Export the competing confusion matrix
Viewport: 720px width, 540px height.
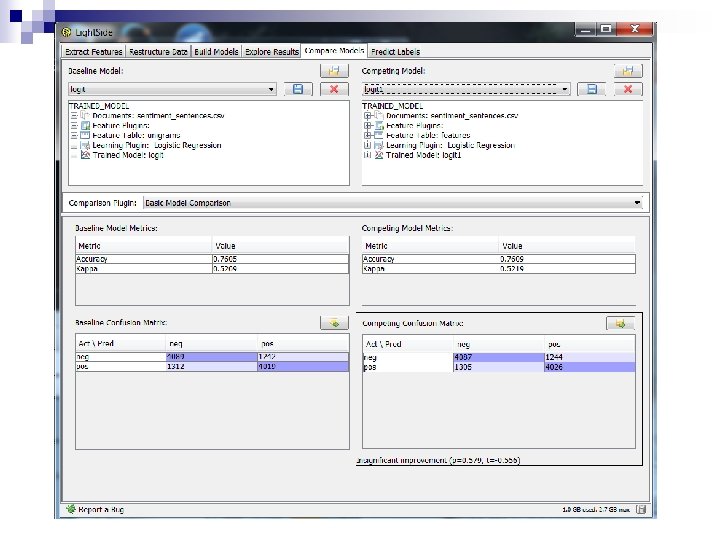(x=620, y=324)
